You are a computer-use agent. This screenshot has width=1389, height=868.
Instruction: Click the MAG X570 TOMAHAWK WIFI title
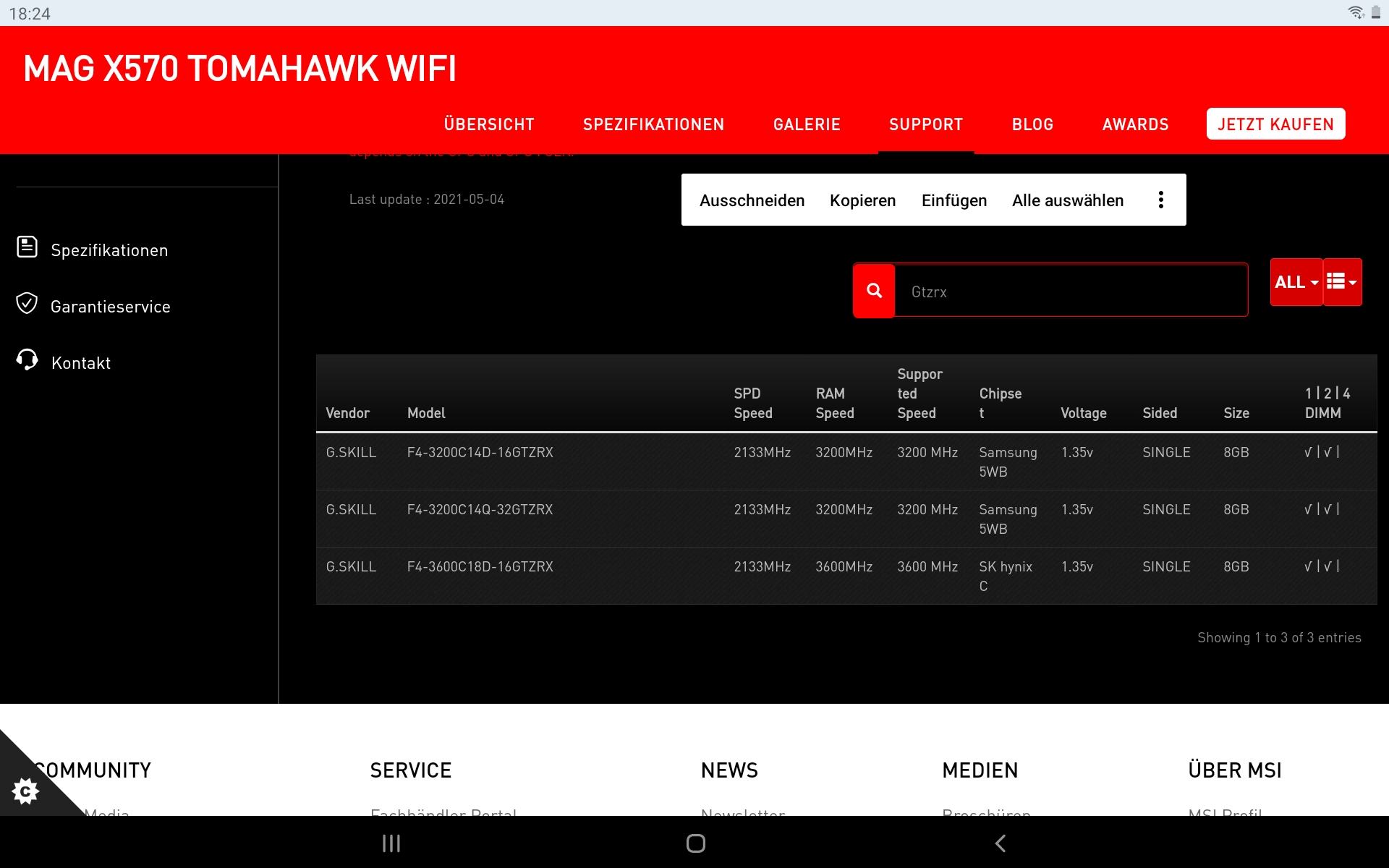pyautogui.click(x=239, y=69)
